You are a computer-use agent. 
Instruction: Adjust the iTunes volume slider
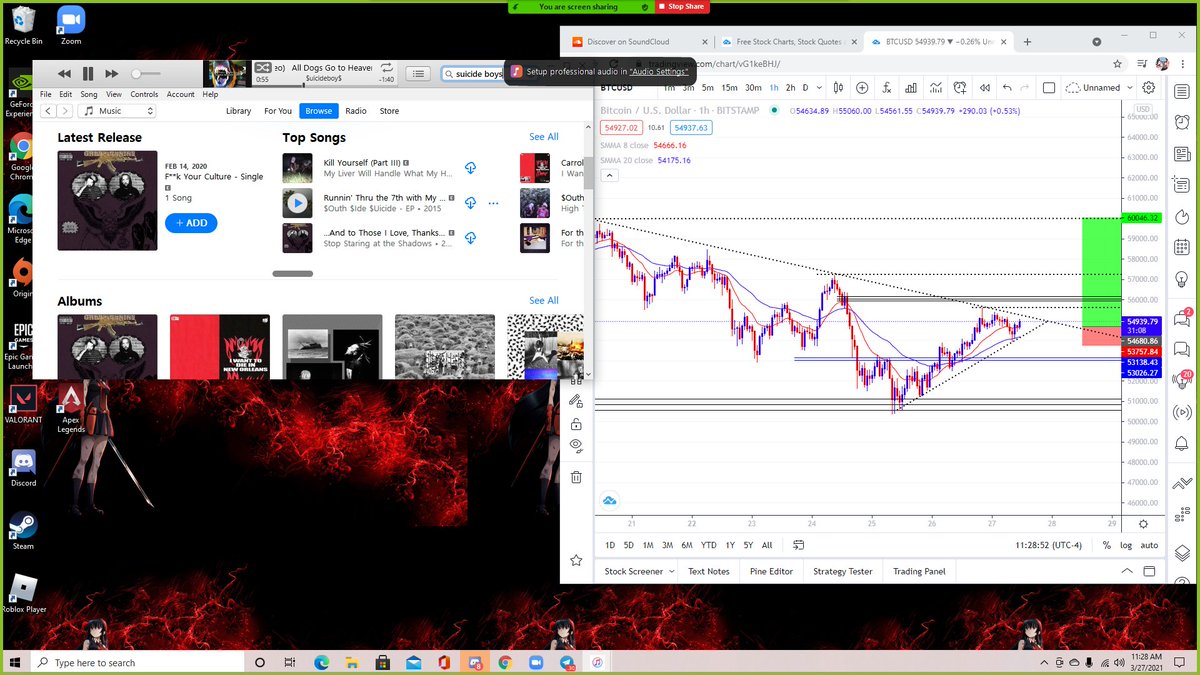145,74
